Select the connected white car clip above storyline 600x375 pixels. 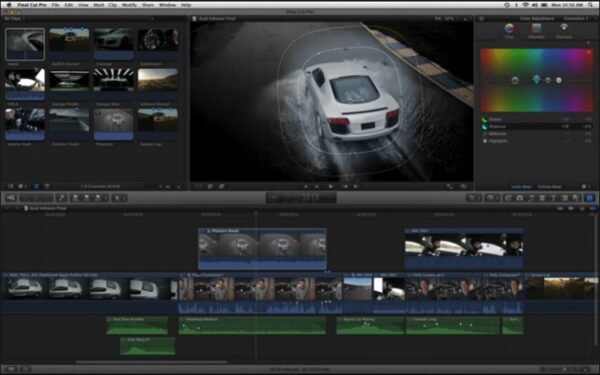(x=262, y=249)
